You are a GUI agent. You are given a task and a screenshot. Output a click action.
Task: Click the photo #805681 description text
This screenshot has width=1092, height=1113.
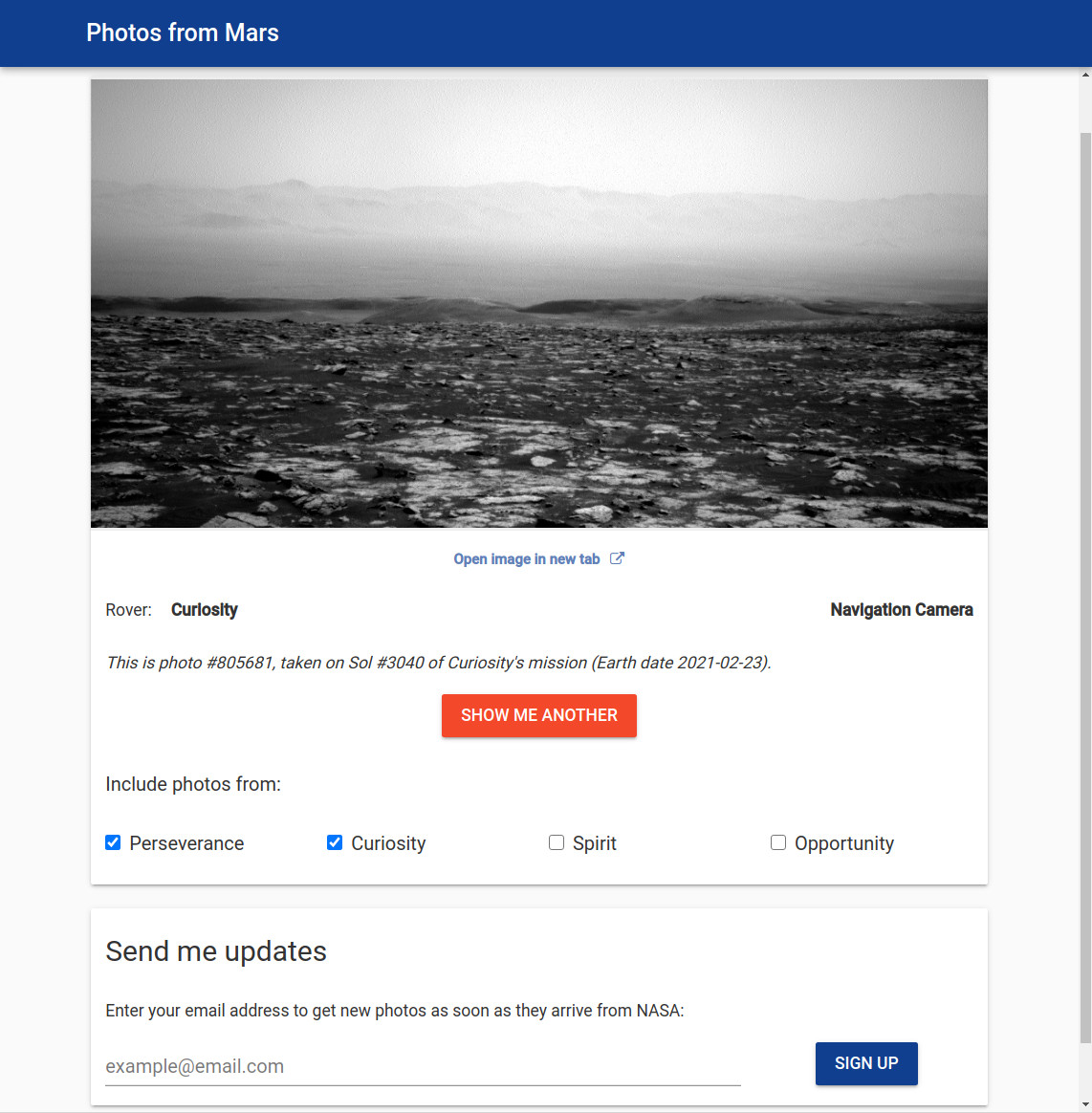[438, 663]
